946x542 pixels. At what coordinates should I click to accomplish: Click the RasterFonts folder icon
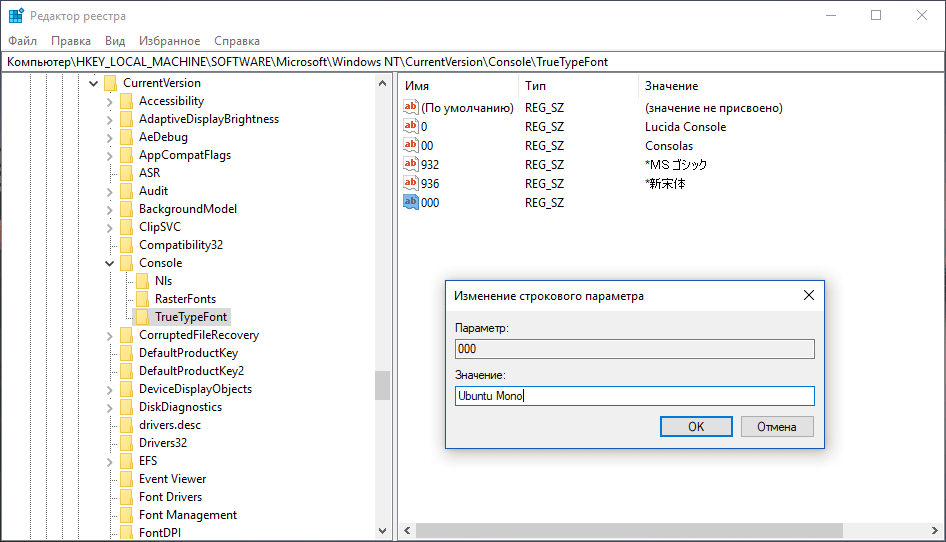142,299
